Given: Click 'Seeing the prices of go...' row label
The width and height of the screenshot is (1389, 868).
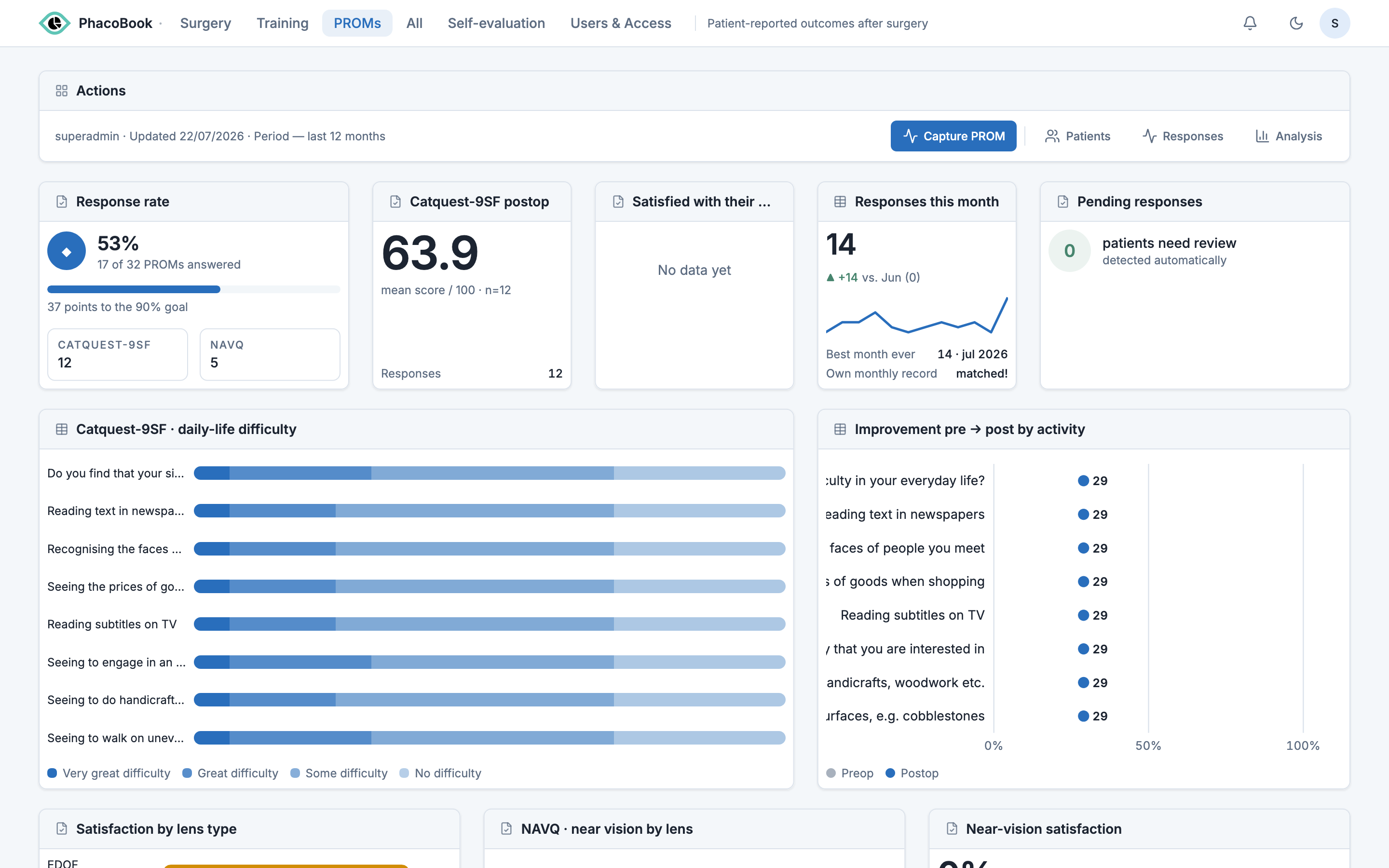Looking at the screenshot, I should coord(116,587).
